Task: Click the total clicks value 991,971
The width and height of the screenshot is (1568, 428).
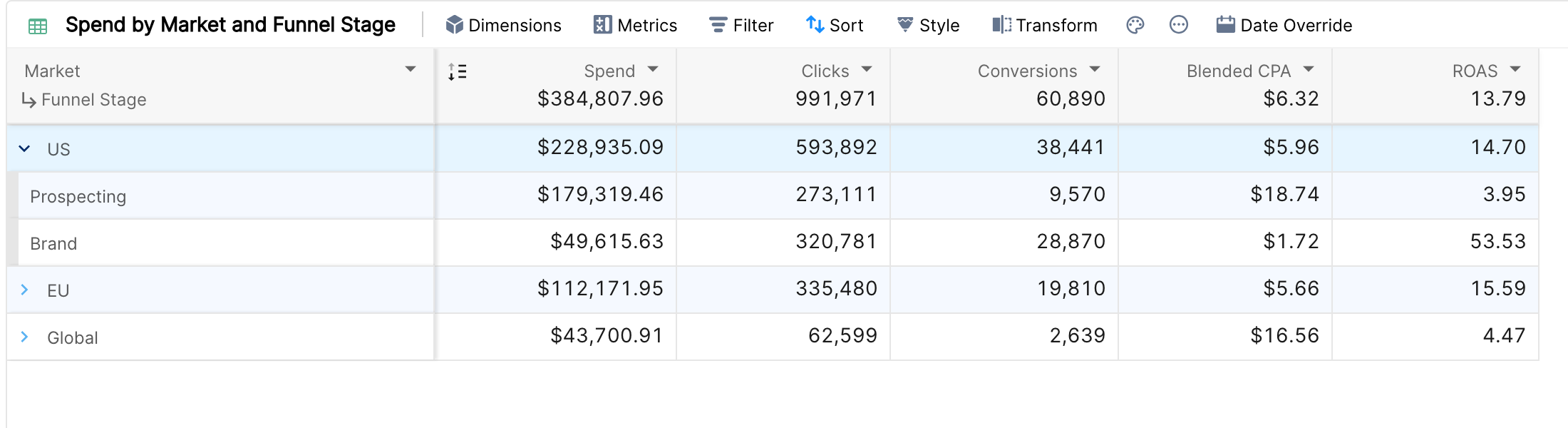Action: (837, 98)
